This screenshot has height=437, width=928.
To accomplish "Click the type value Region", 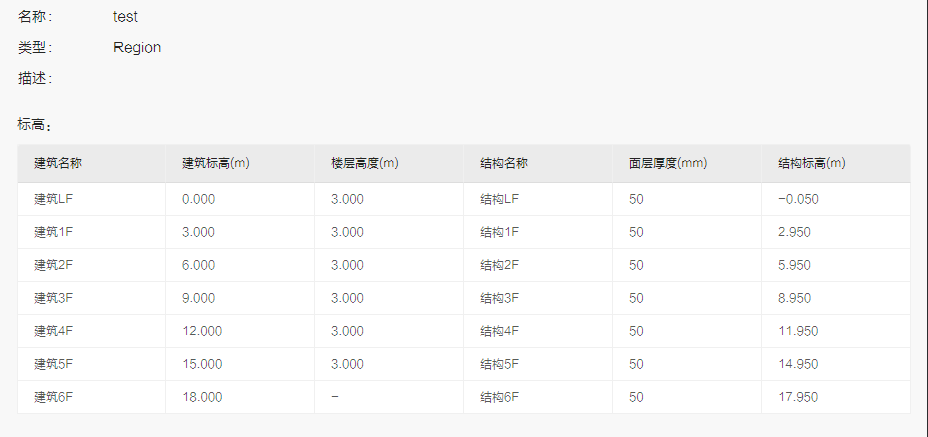I will (x=137, y=47).
